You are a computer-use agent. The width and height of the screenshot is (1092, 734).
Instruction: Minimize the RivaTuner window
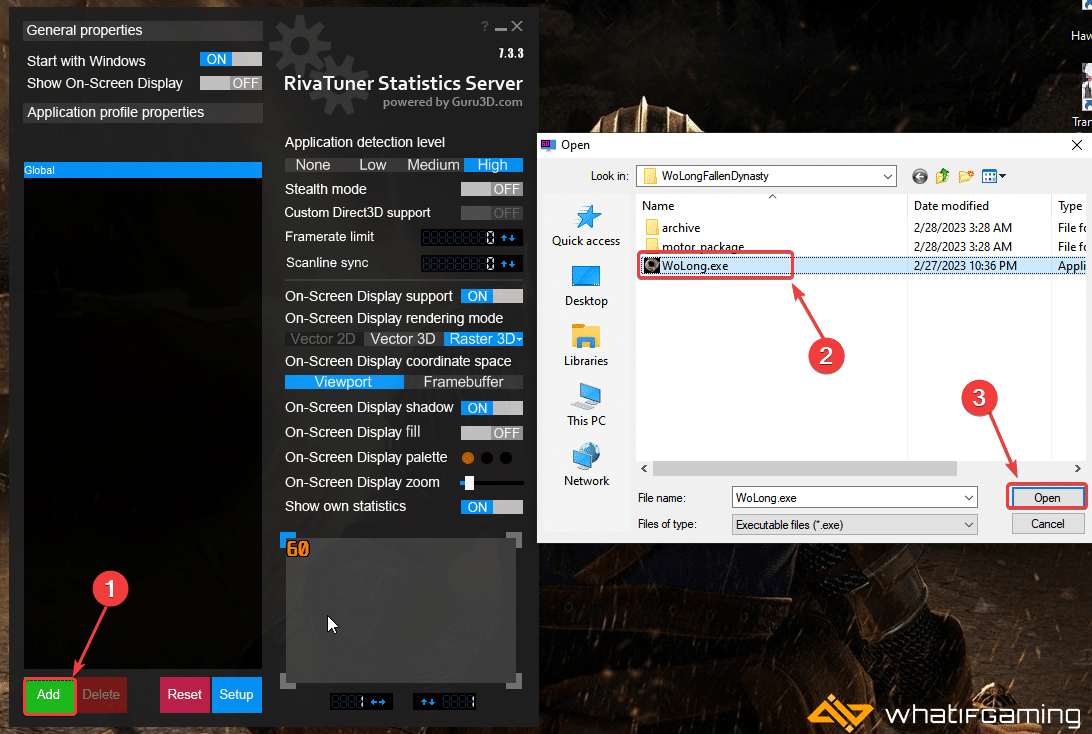[x=501, y=27]
